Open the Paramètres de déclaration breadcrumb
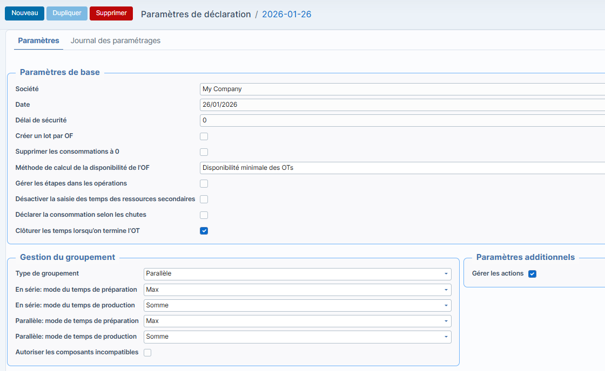The width and height of the screenshot is (605, 371). point(196,14)
